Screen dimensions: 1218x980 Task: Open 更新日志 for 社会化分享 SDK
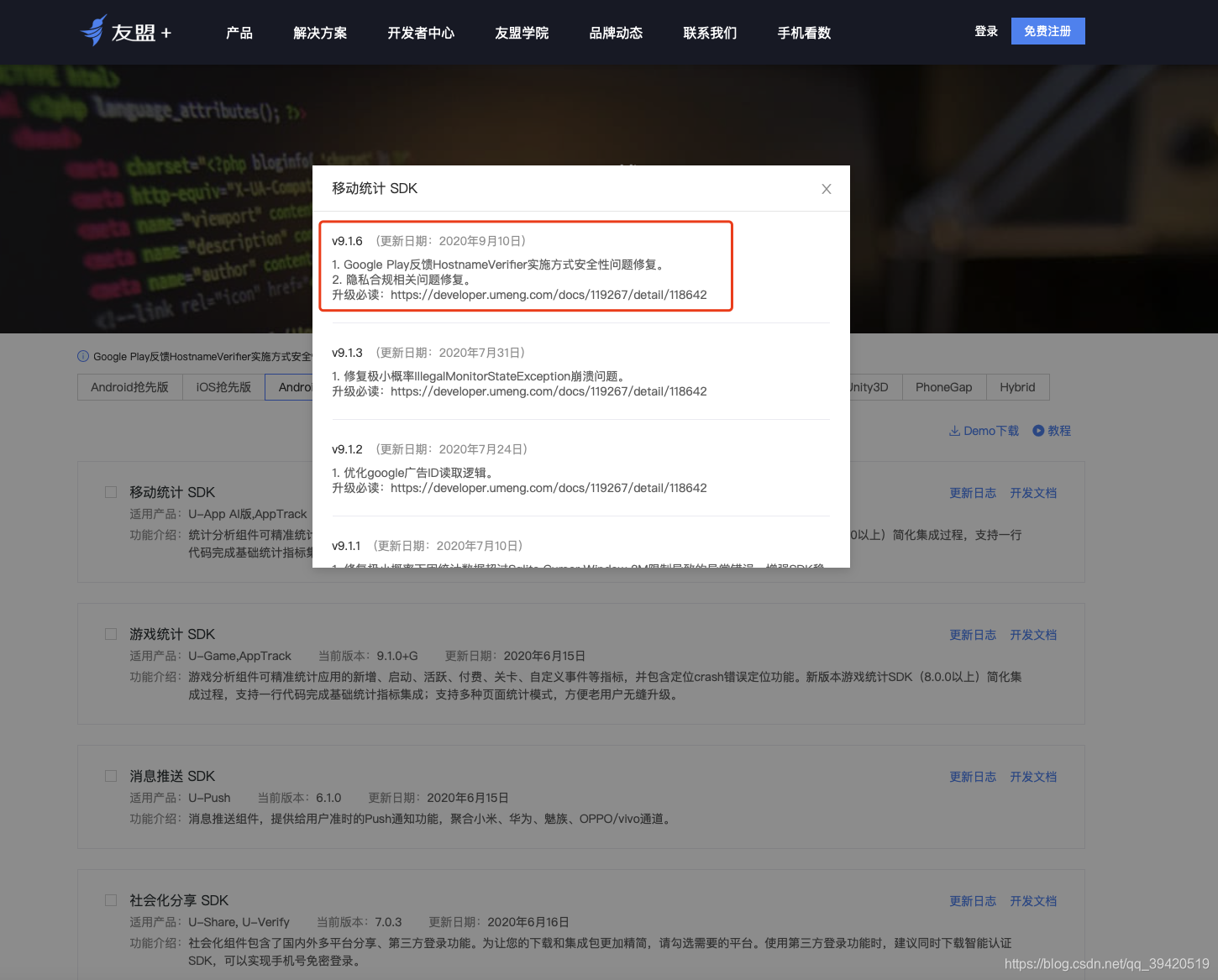point(973,901)
